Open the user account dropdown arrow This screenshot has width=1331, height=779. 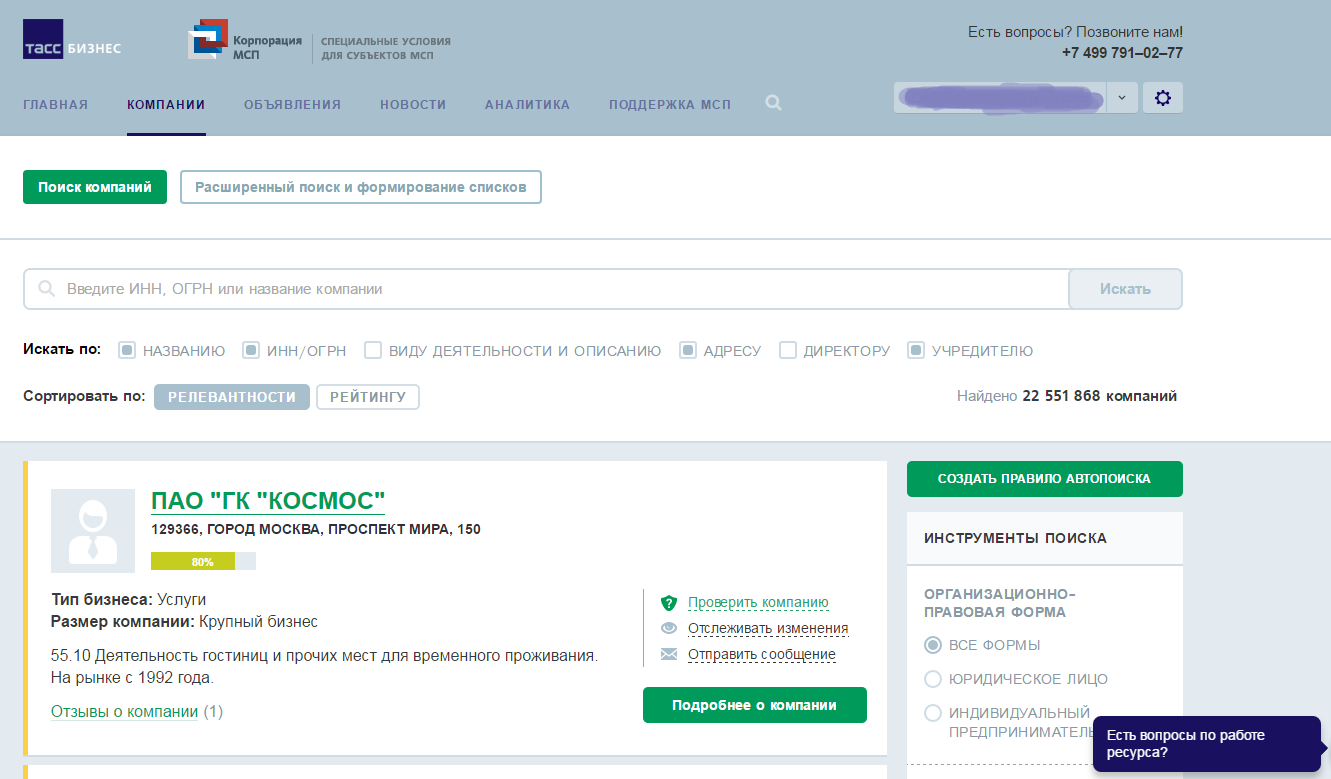[1122, 98]
